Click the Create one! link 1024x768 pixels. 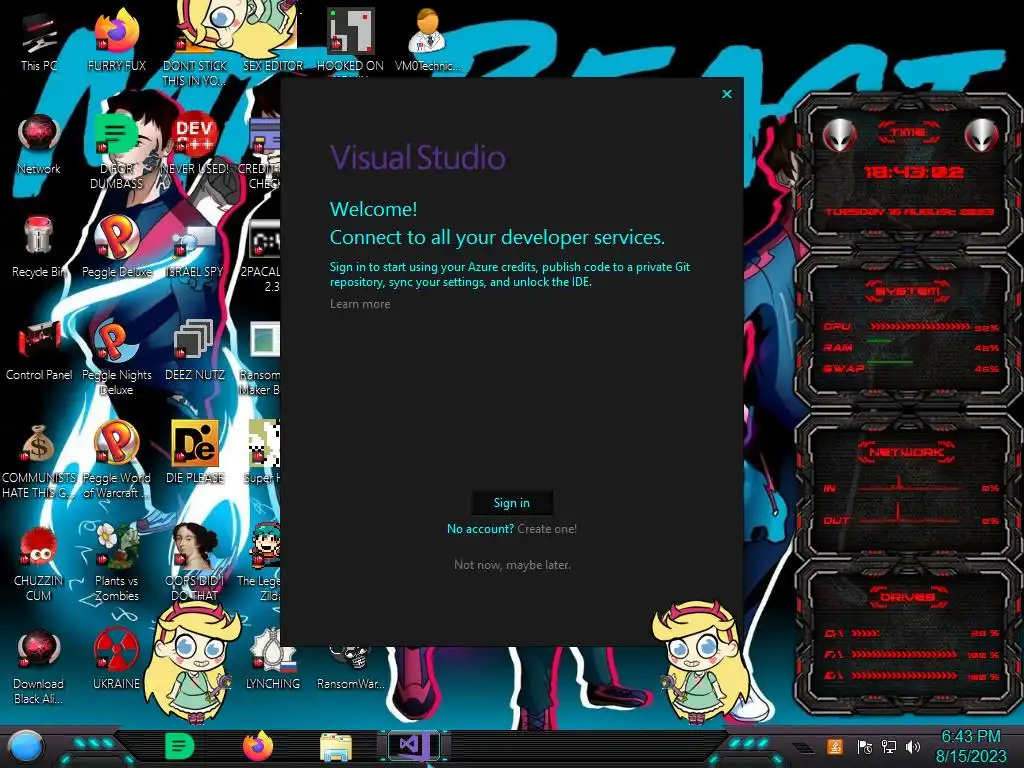(547, 529)
